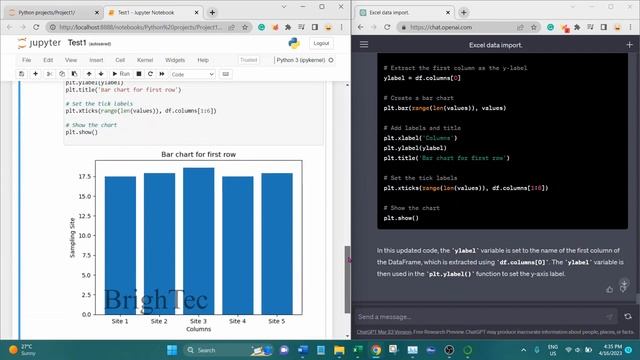Bookmark the Jupyter page with star icon

[x=245, y=27]
